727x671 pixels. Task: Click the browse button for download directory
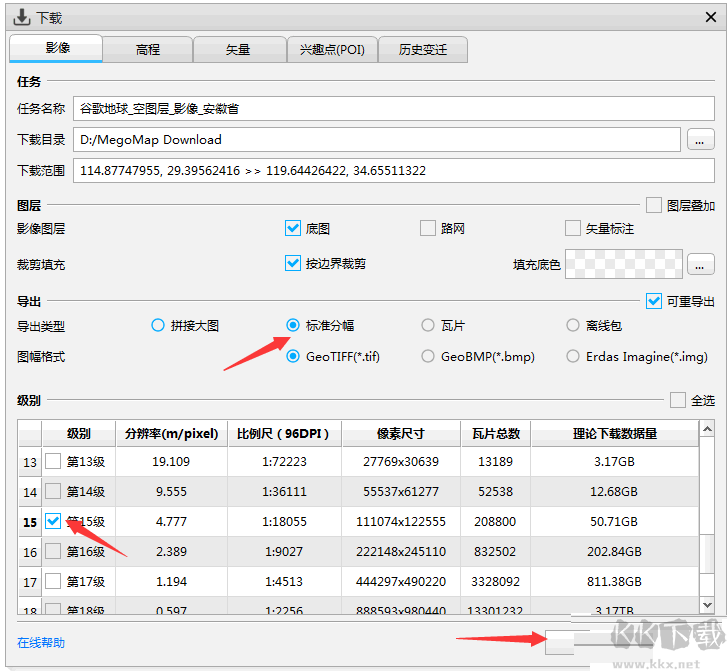700,140
